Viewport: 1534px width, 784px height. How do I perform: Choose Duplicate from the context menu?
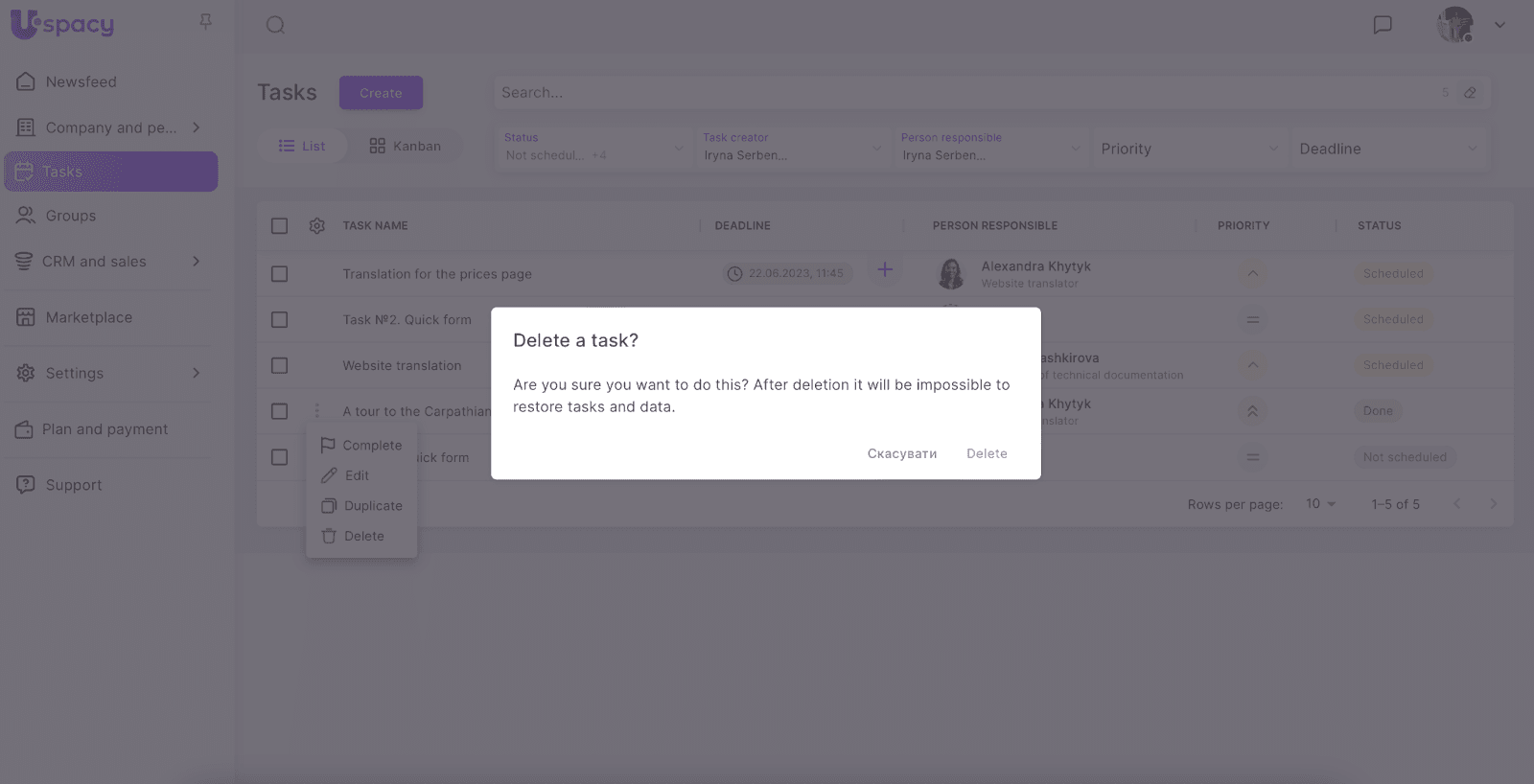coord(372,506)
